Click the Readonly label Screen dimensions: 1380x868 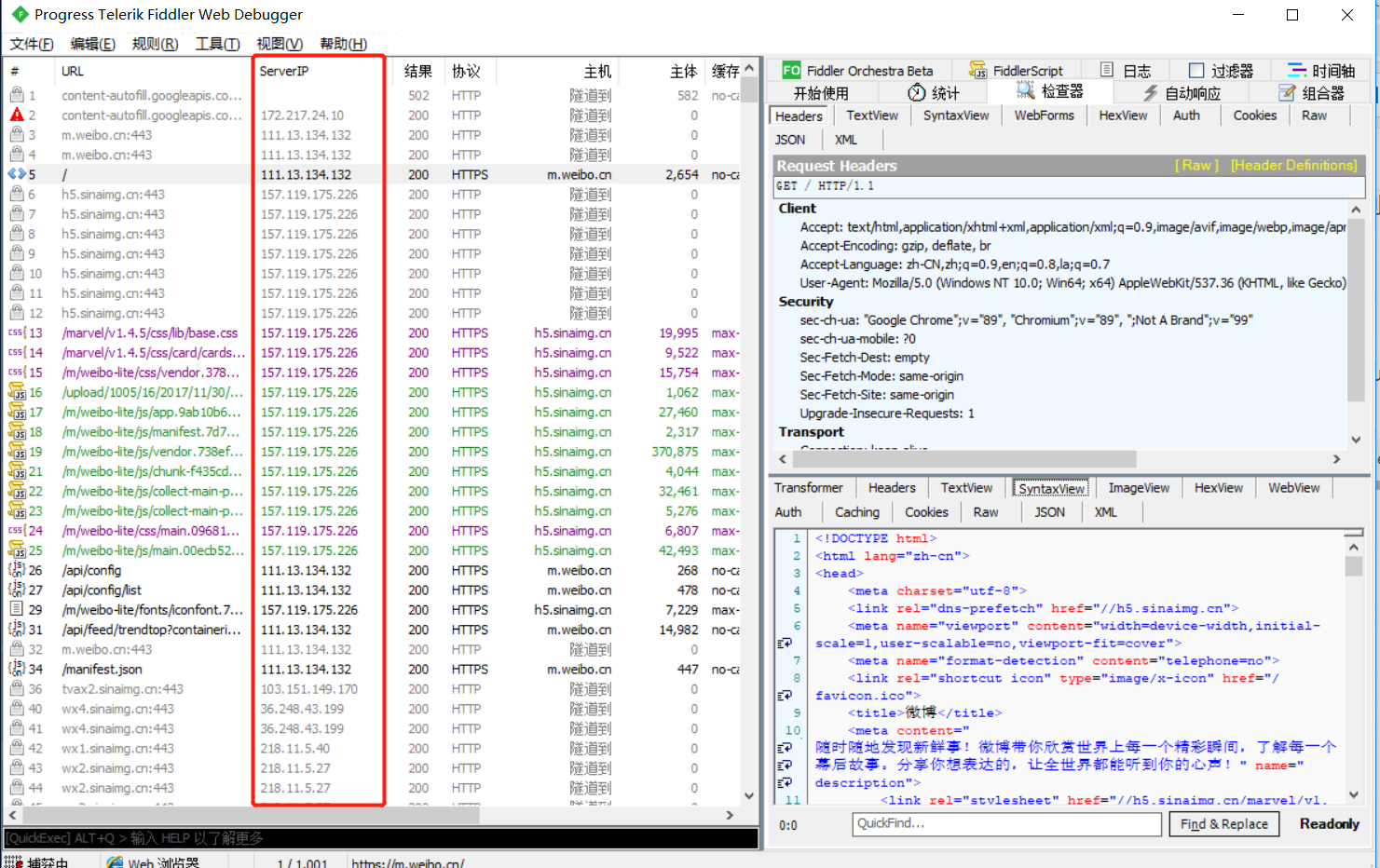[1329, 824]
